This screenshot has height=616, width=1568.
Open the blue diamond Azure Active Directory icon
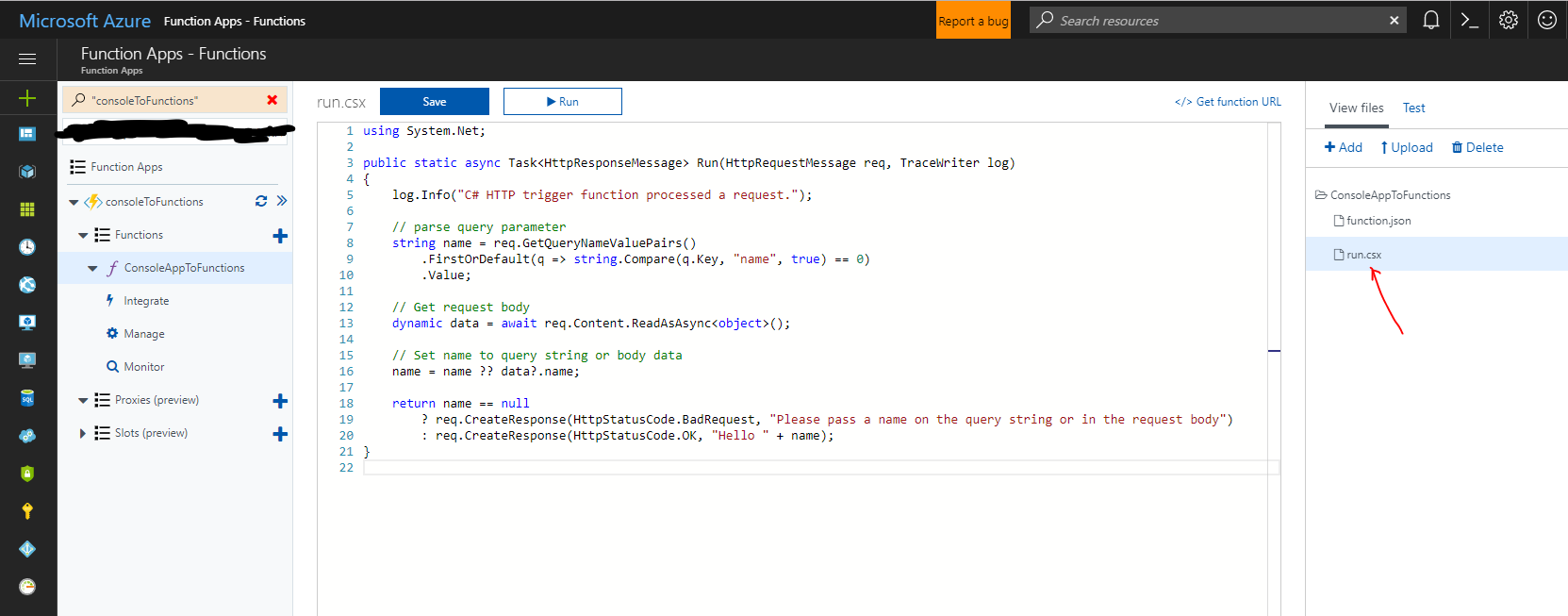(x=27, y=549)
